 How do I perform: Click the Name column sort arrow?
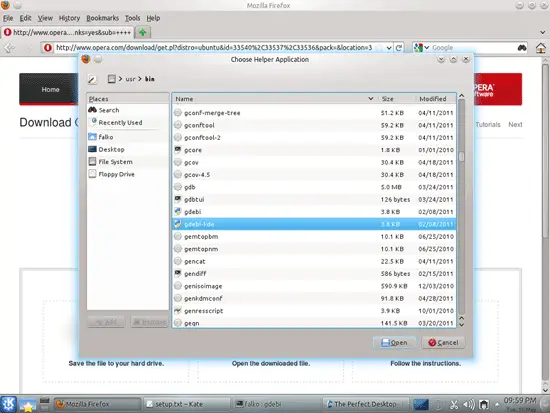coord(370,99)
